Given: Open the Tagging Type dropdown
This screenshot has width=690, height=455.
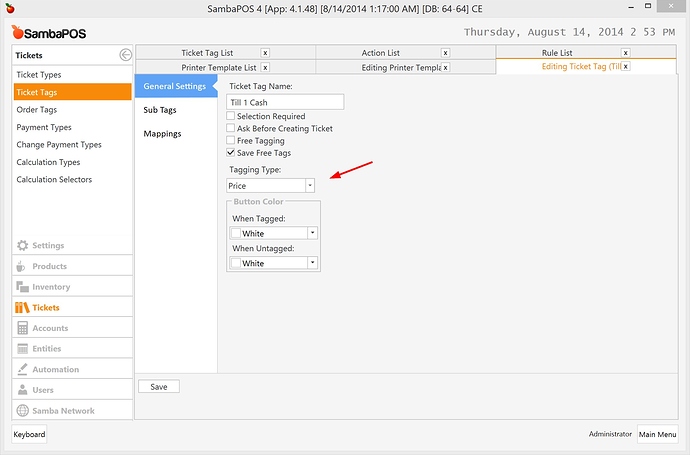Looking at the screenshot, I should pyautogui.click(x=310, y=186).
